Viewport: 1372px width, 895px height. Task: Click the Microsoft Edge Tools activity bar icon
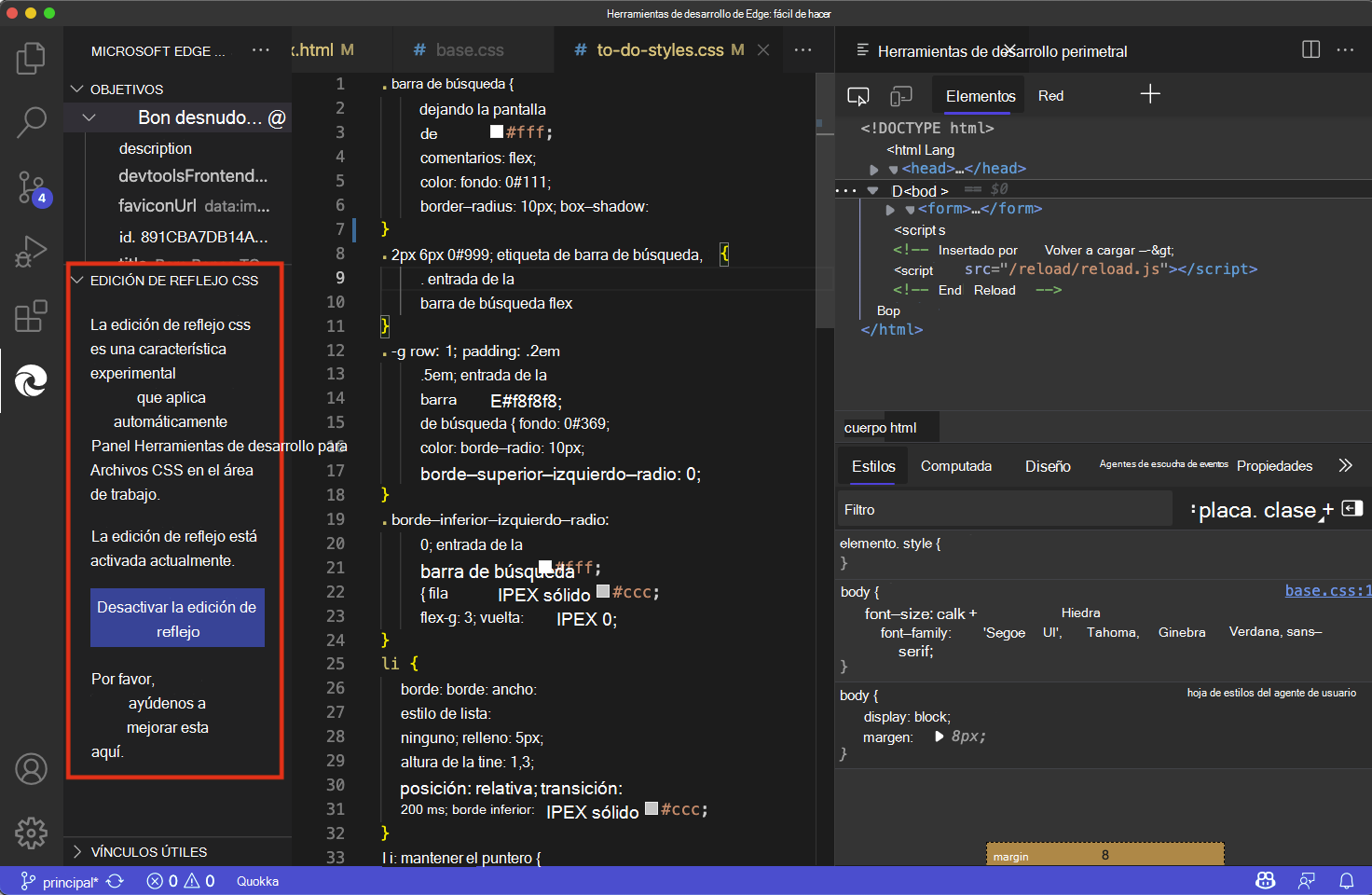(x=31, y=380)
